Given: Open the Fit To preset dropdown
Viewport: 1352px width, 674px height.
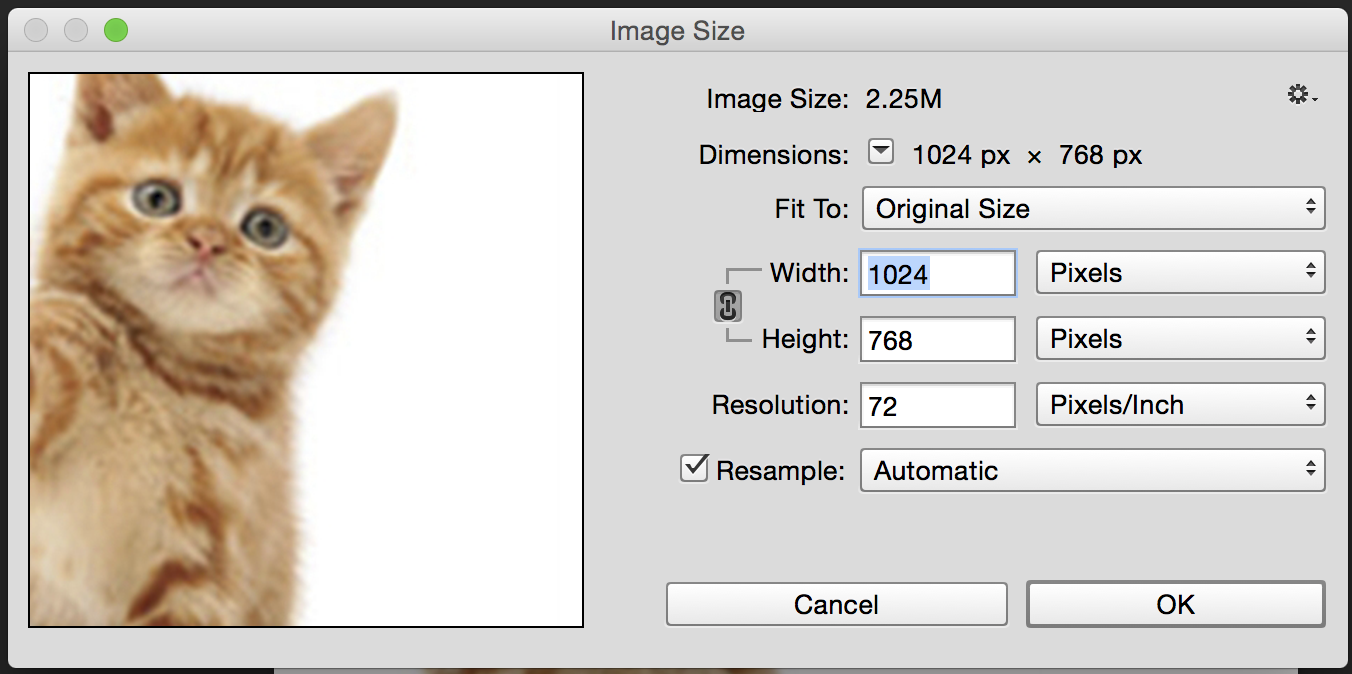Looking at the screenshot, I should [x=1093, y=209].
